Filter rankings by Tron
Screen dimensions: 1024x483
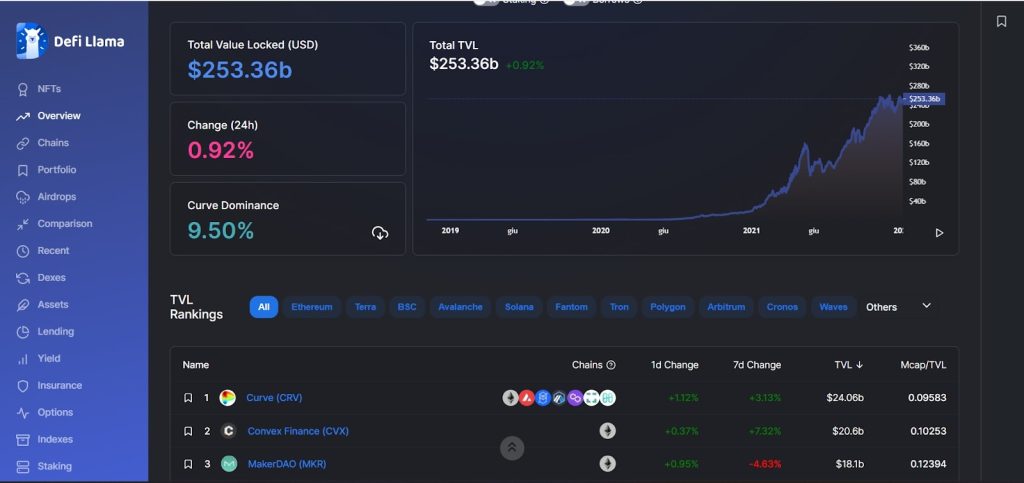(x=619, y=307)
